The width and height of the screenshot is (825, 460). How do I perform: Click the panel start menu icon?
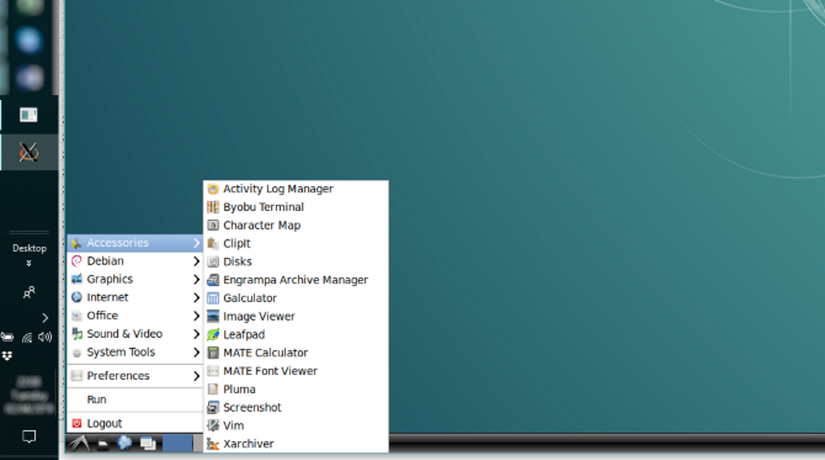coord(79,444)
